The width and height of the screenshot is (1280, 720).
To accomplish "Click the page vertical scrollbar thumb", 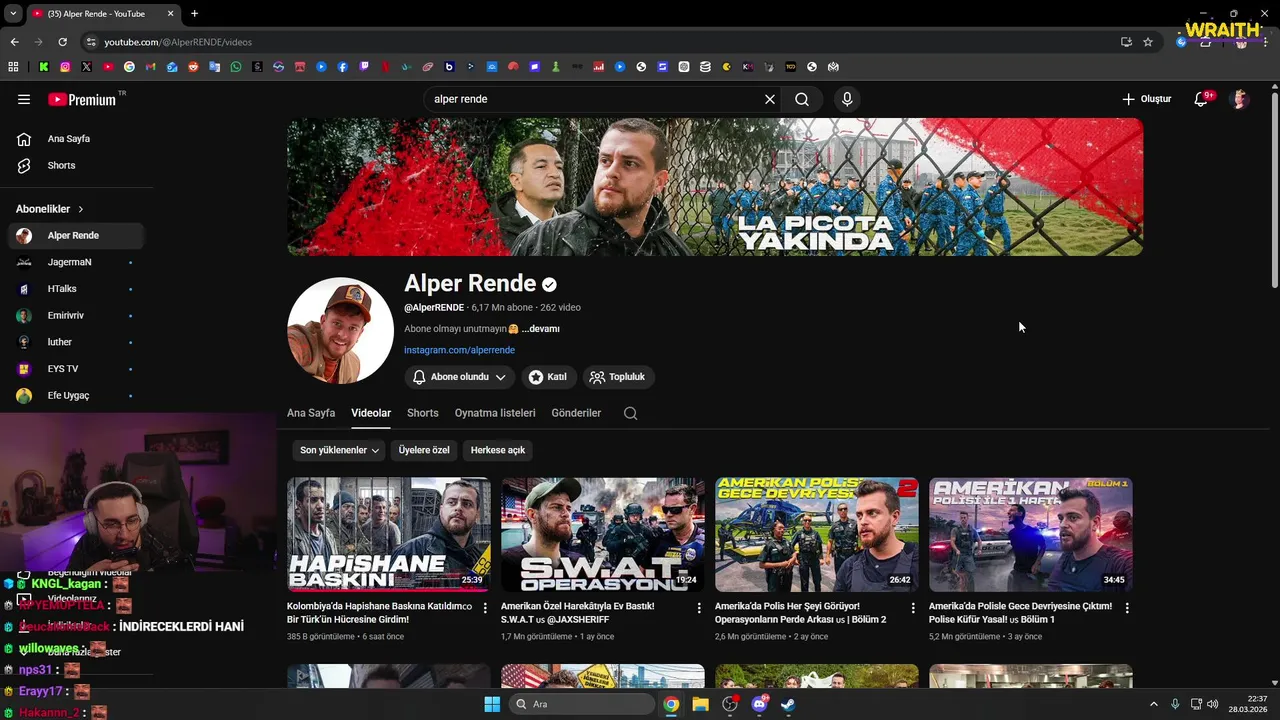I will [x=1274, y=190].
